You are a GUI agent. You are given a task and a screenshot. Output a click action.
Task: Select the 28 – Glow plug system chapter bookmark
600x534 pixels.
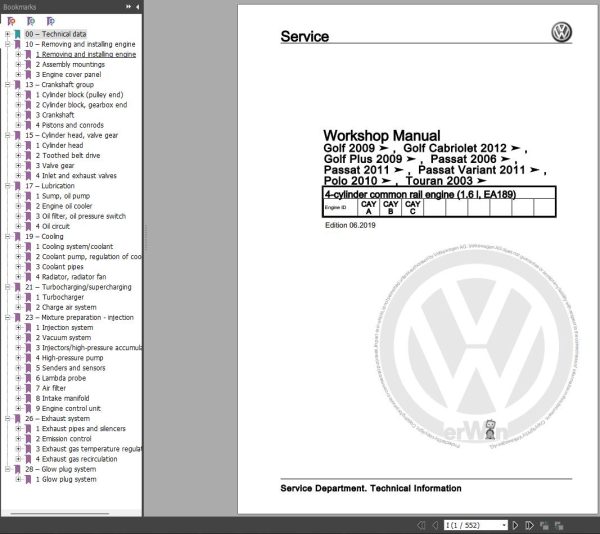coord(60,469)
